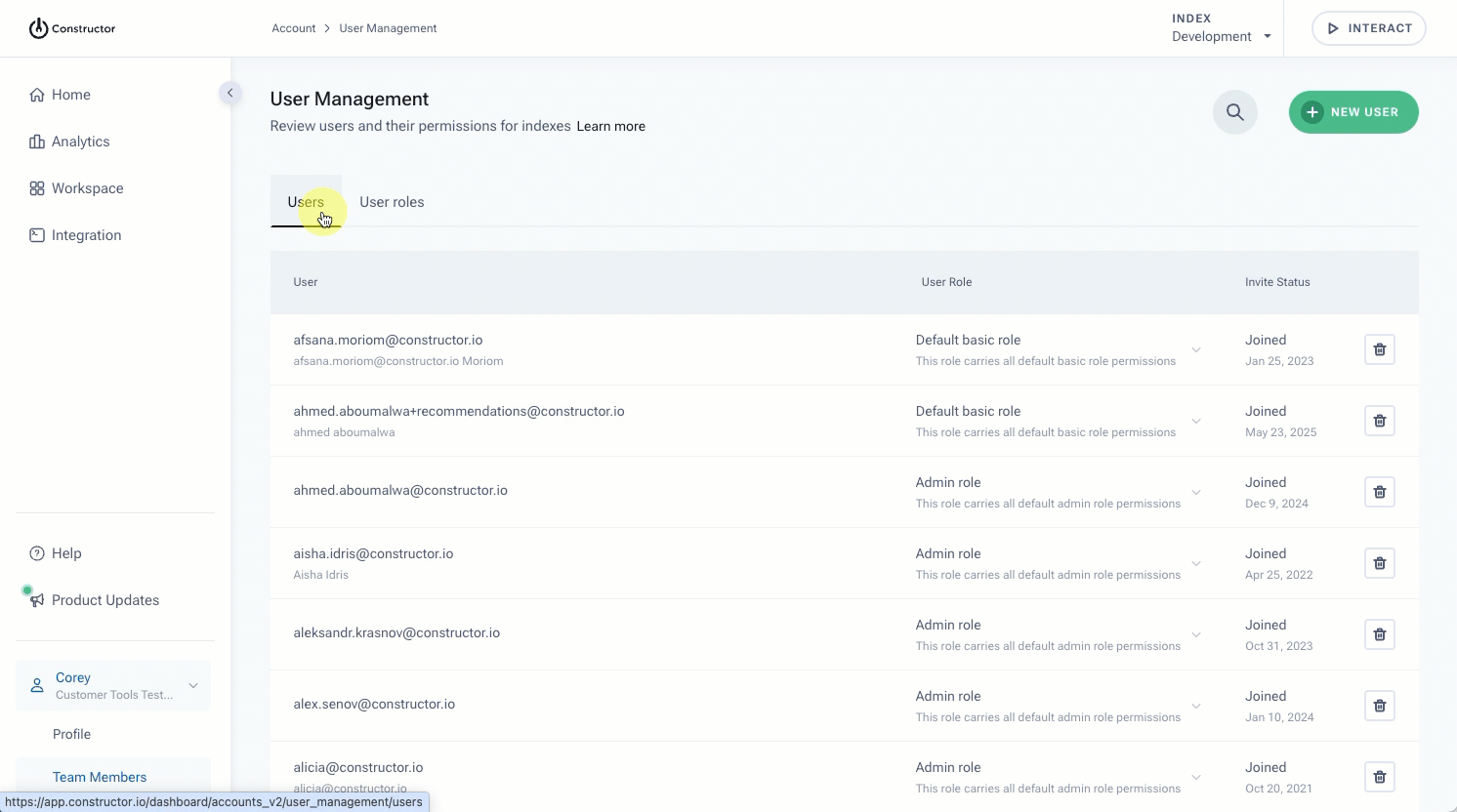Click the aisha.idris@constructor.io email text
The height and width of the screenshot is (812, 1457).
pyautogui.click(x=373, y=553)
